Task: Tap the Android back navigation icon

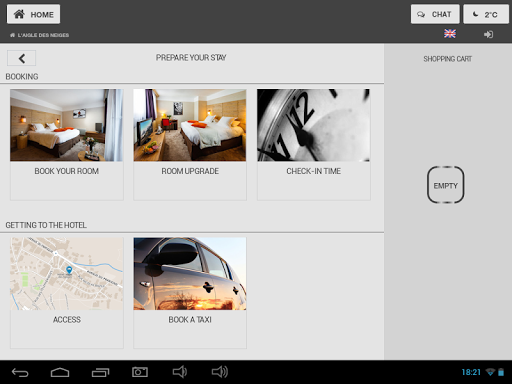Action: [20, 372]
